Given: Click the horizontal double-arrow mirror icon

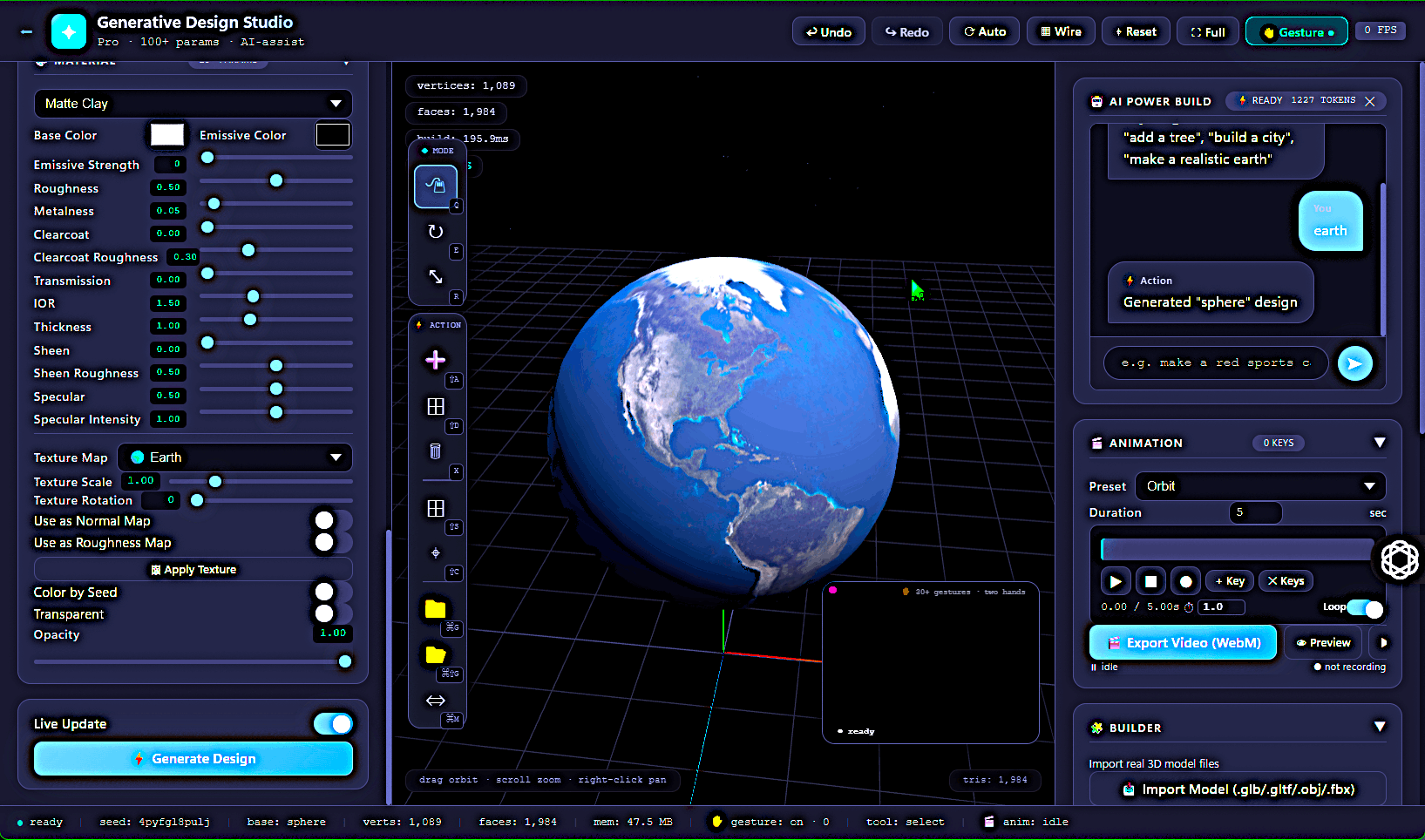Looking at the screenshot, I should (x=436, y=700).
